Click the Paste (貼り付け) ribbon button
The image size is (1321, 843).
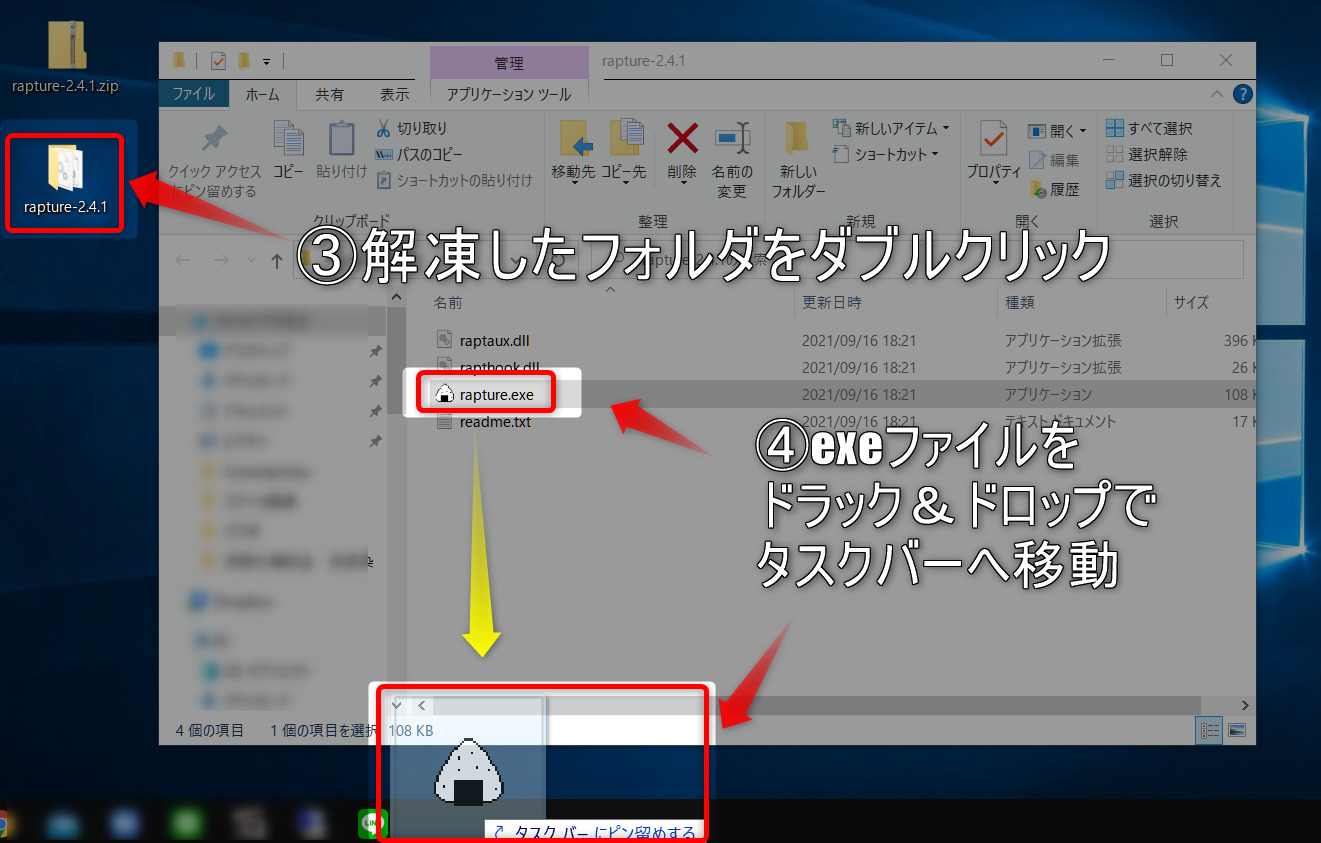pyautogui.click(x=342, y=150)
